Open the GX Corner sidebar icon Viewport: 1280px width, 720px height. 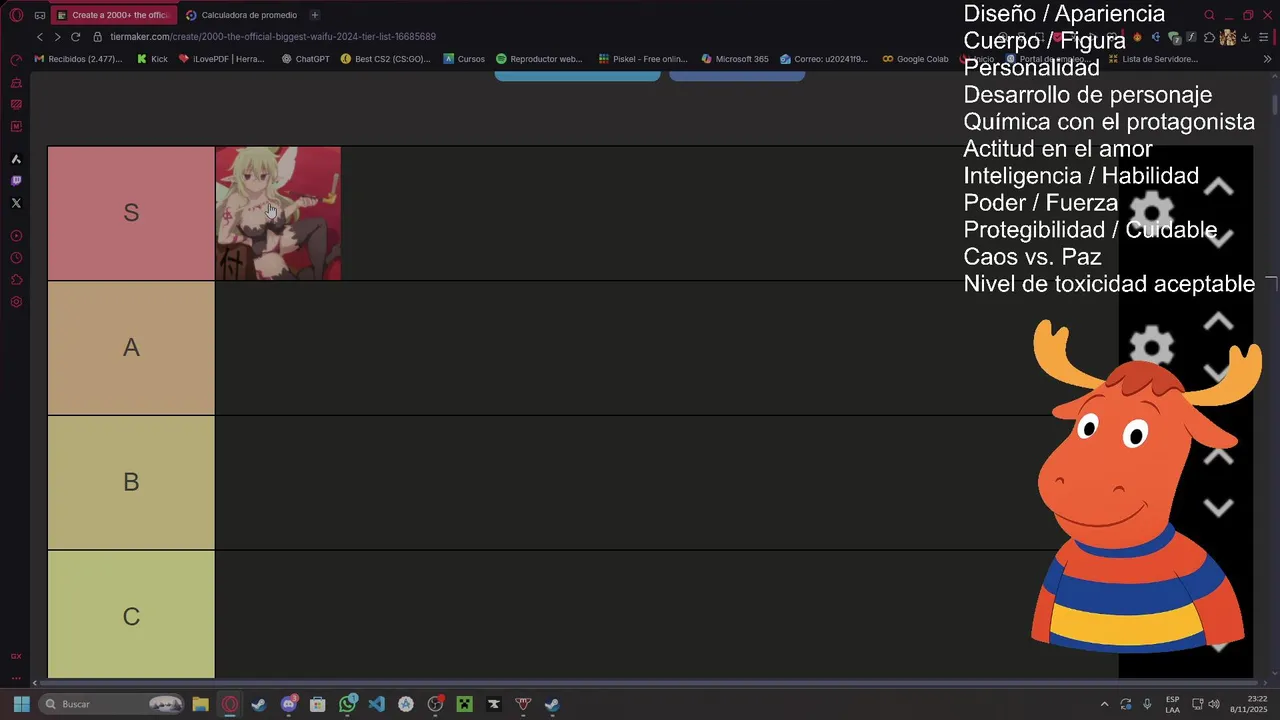point(16,656)
